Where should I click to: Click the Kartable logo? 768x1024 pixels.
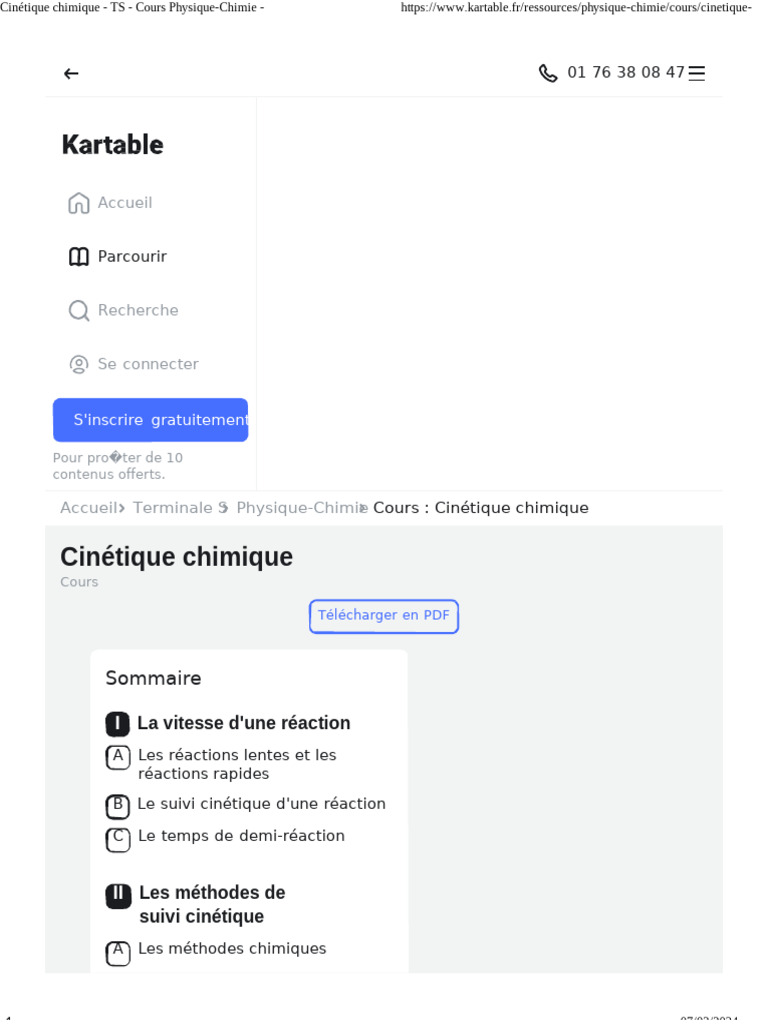(112, 145)
